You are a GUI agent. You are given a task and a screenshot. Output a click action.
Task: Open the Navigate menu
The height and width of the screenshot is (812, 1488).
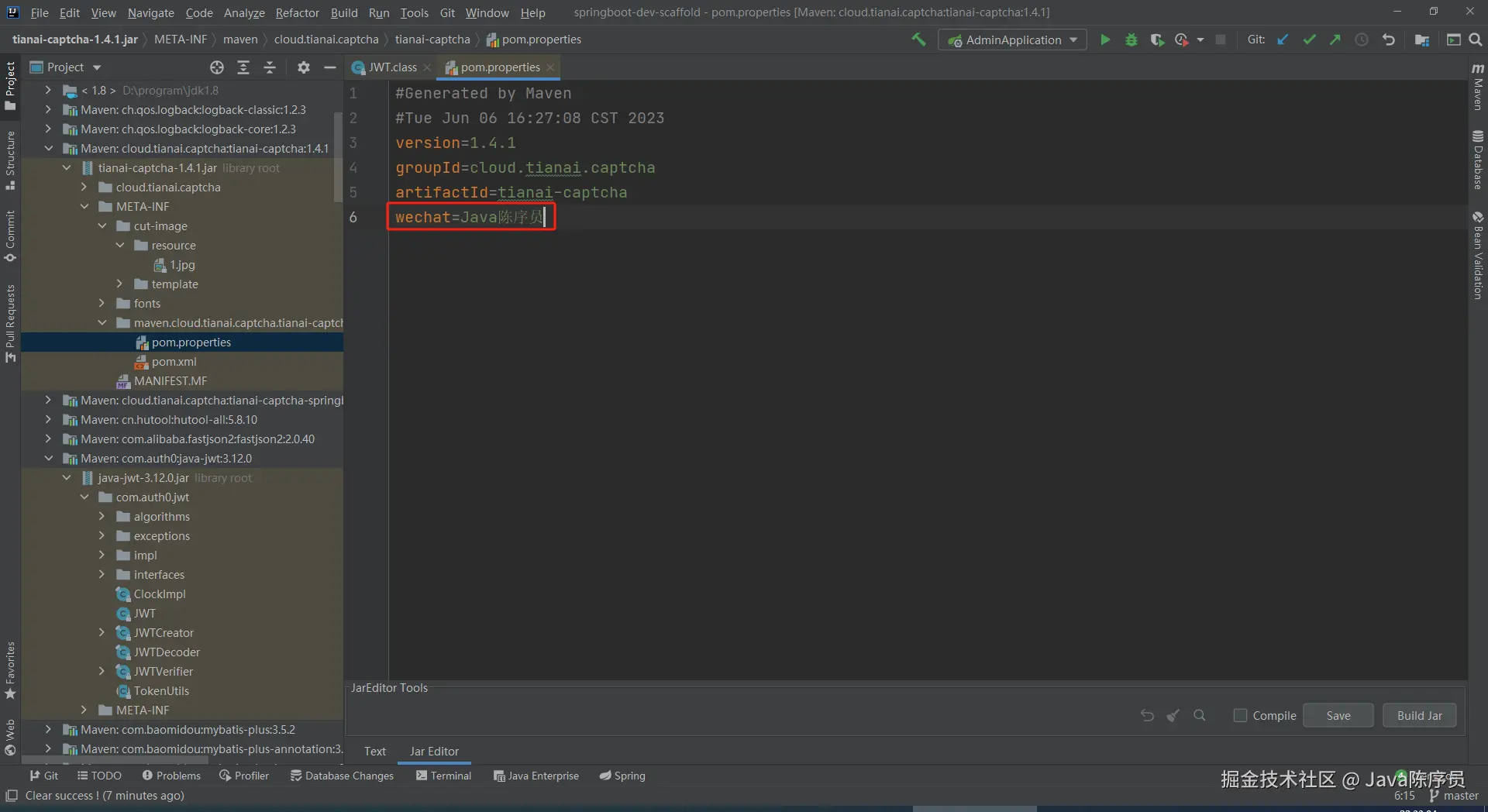(x=151, y=12)
